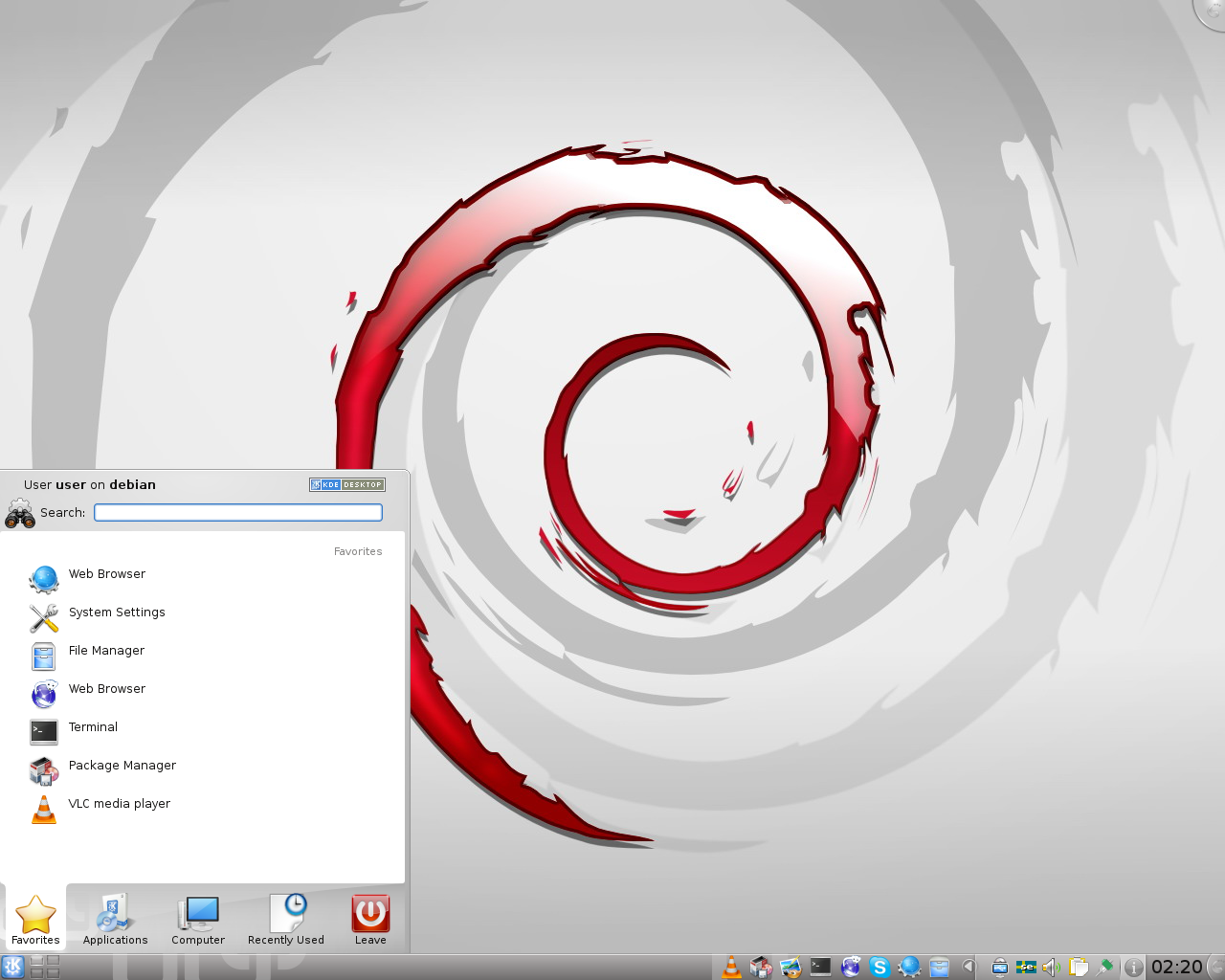Click the terminal icon in Favorites

[x=44, y=732]
